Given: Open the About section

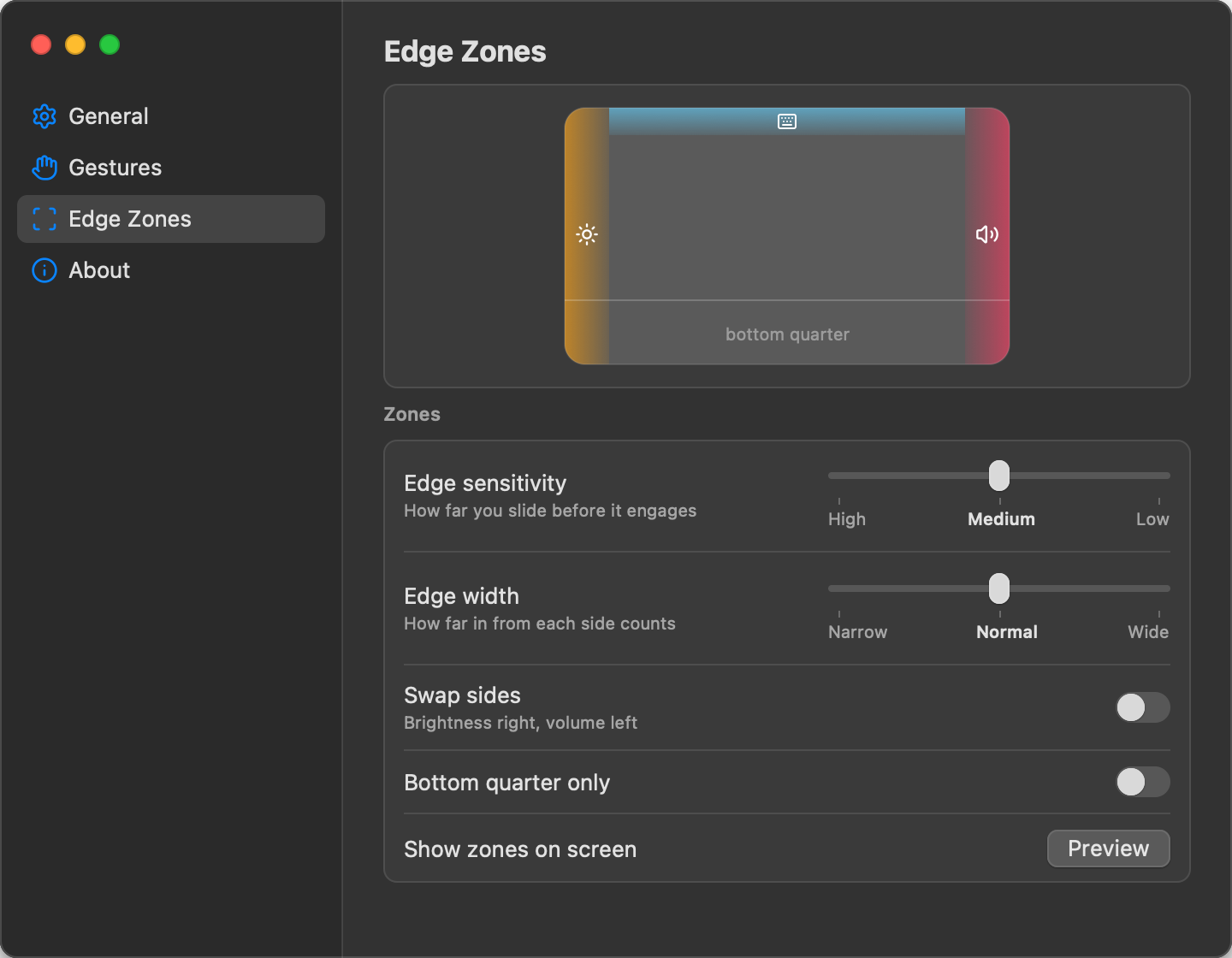Looking at the screenshot, I should click(171, 270).
